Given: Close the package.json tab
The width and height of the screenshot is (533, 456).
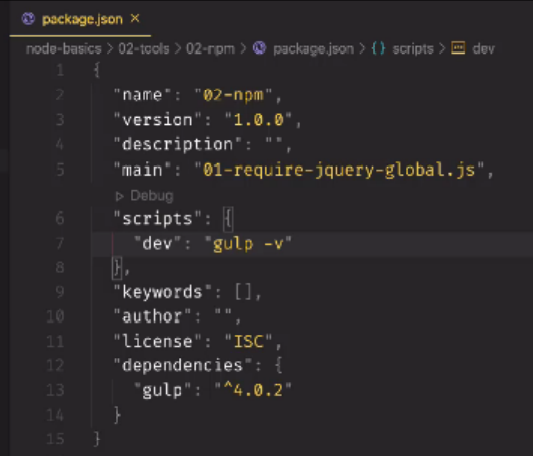Looking at the screenshot, I should [x=135, y=18].
